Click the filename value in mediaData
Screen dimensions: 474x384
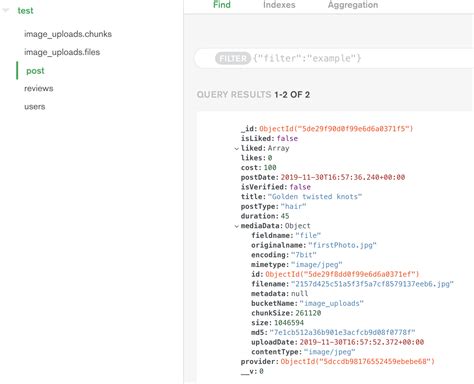[x=372, y=284]
